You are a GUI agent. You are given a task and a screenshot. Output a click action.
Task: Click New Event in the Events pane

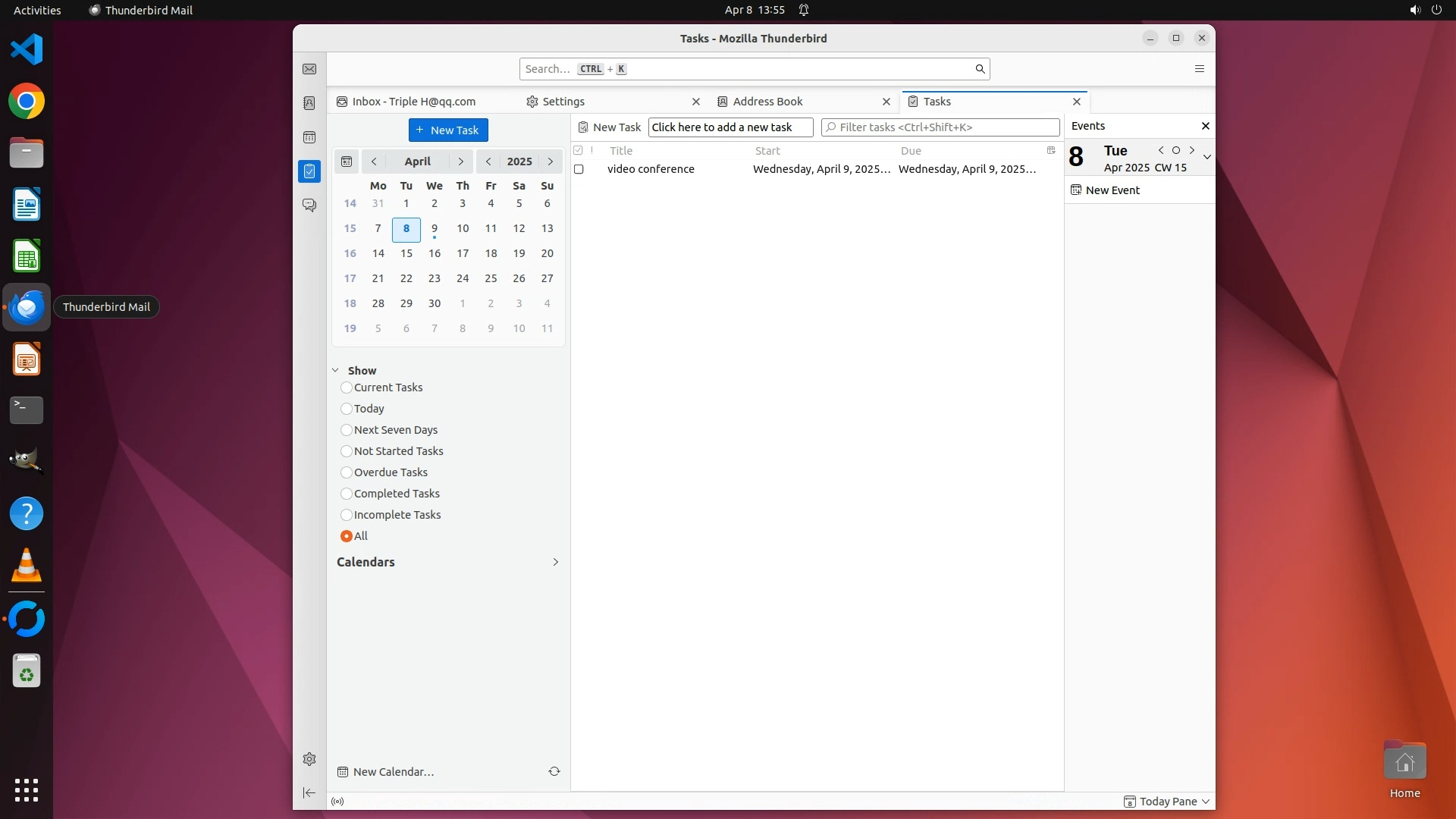tap(1112, 190)
